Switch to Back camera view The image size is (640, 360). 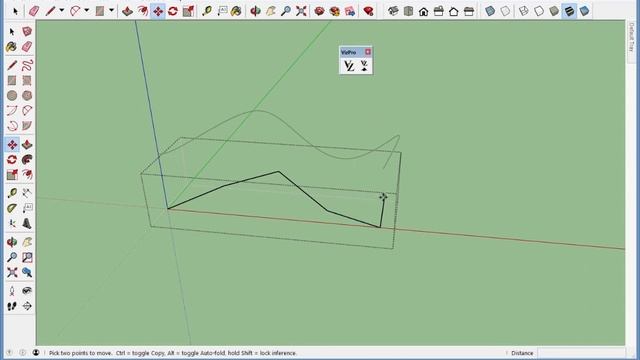click(x=453, y=11)
